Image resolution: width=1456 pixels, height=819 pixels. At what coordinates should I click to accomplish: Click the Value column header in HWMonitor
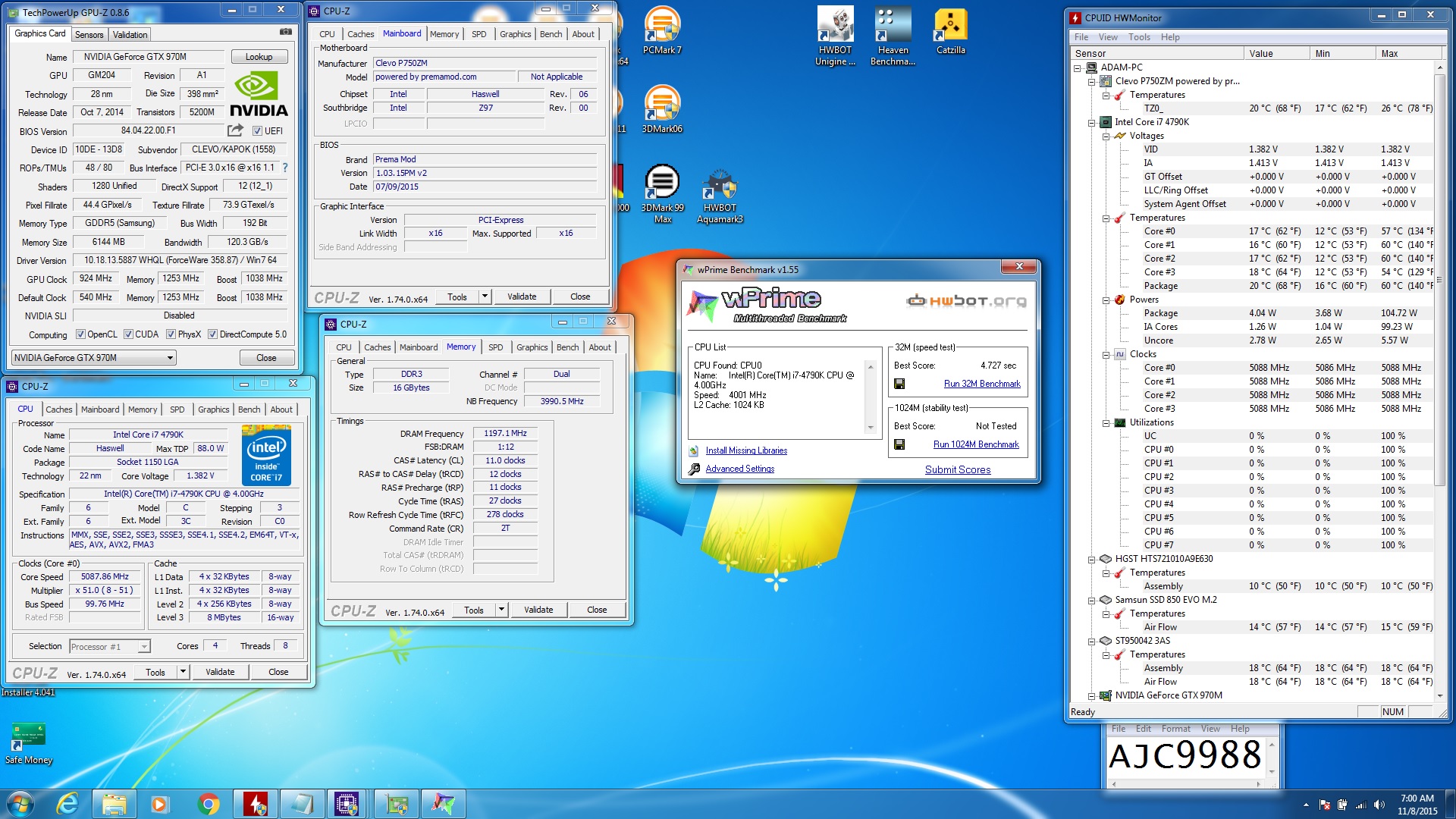click(x=1276, y=54)
